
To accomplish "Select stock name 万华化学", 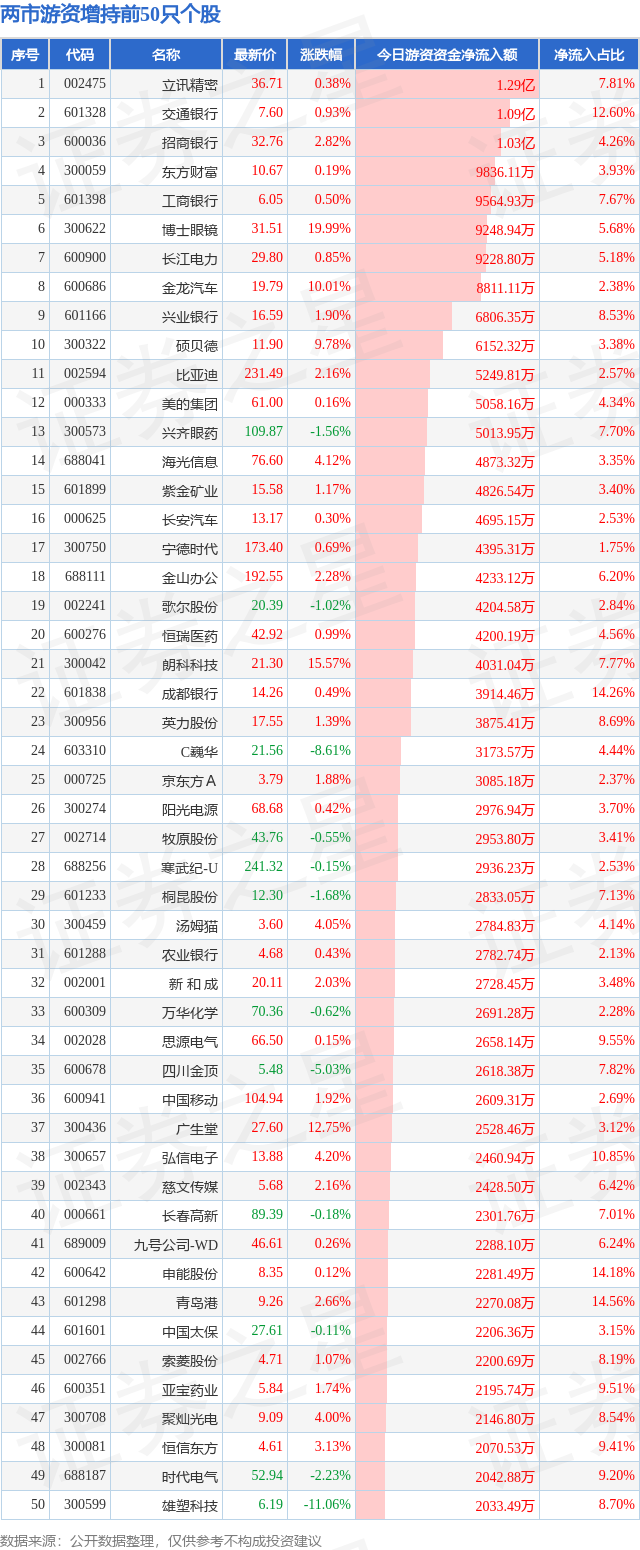I will pyautogui.click(x=190, y=1012).
